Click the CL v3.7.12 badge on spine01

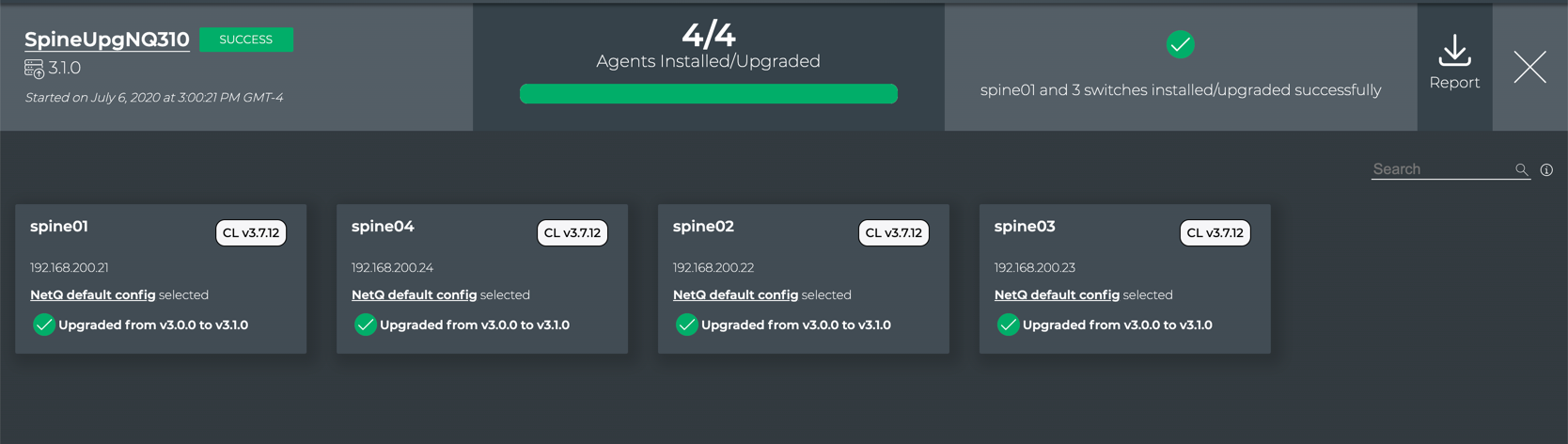(251, 233)
